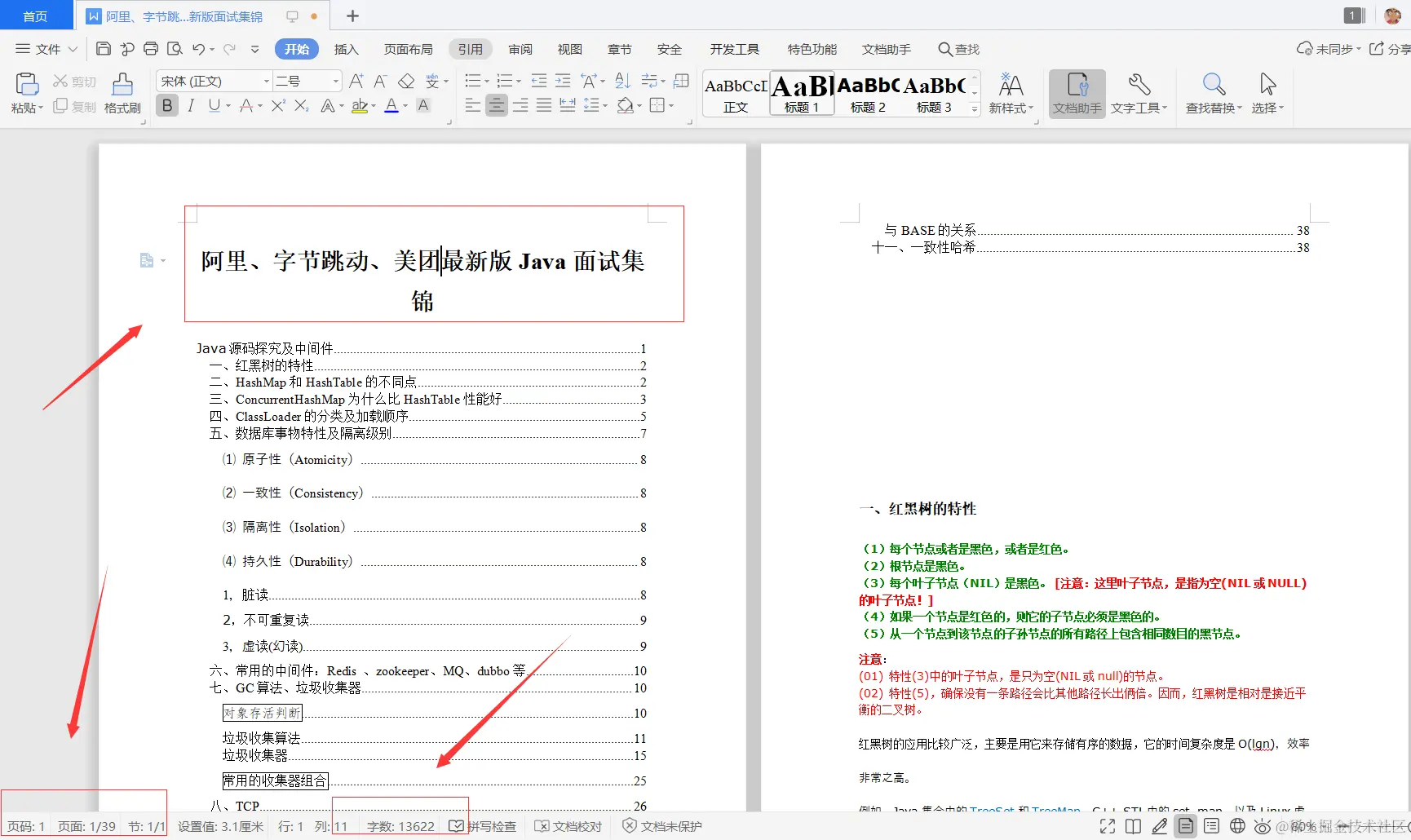Toggle superscript formatting

278,105
